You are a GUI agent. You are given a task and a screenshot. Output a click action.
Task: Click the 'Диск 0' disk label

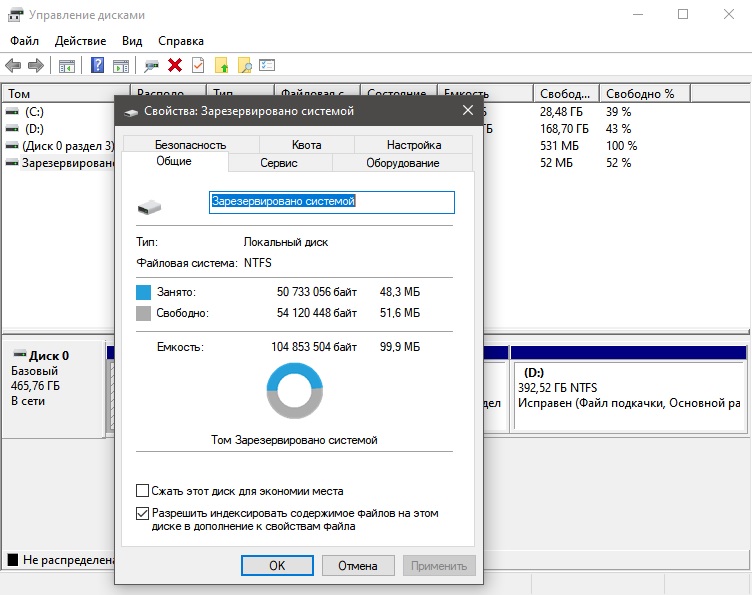pos(49,355)
